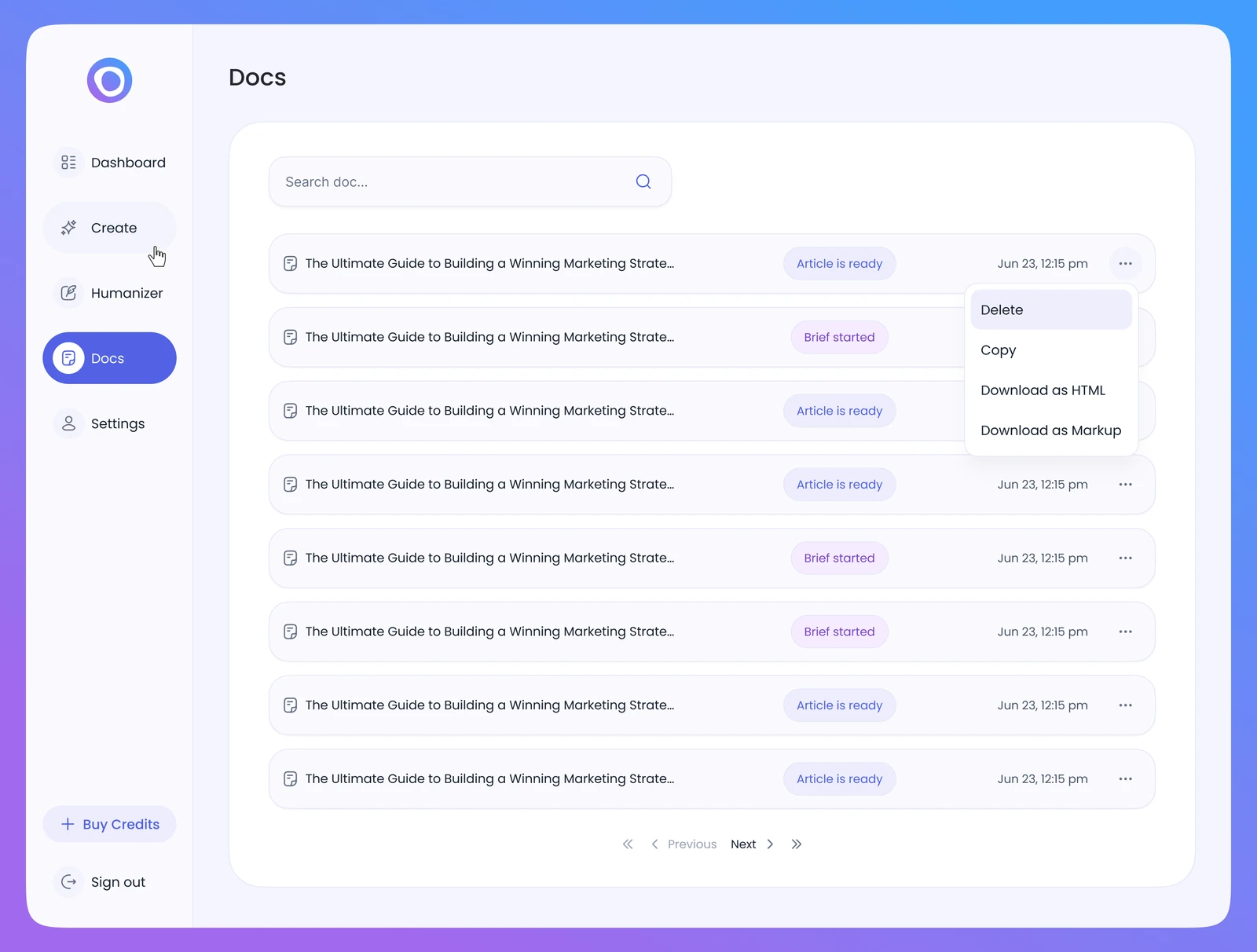Click the document icon in the first row
Screen dimensions: 1257x952
click(x=290, y=264)
